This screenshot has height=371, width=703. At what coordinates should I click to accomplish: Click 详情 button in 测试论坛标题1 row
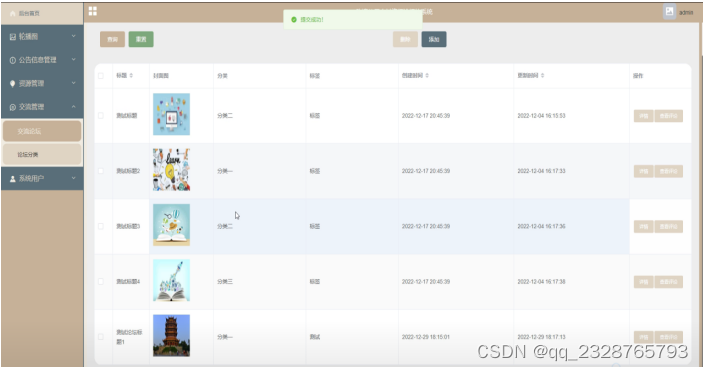tap(643, 337)
